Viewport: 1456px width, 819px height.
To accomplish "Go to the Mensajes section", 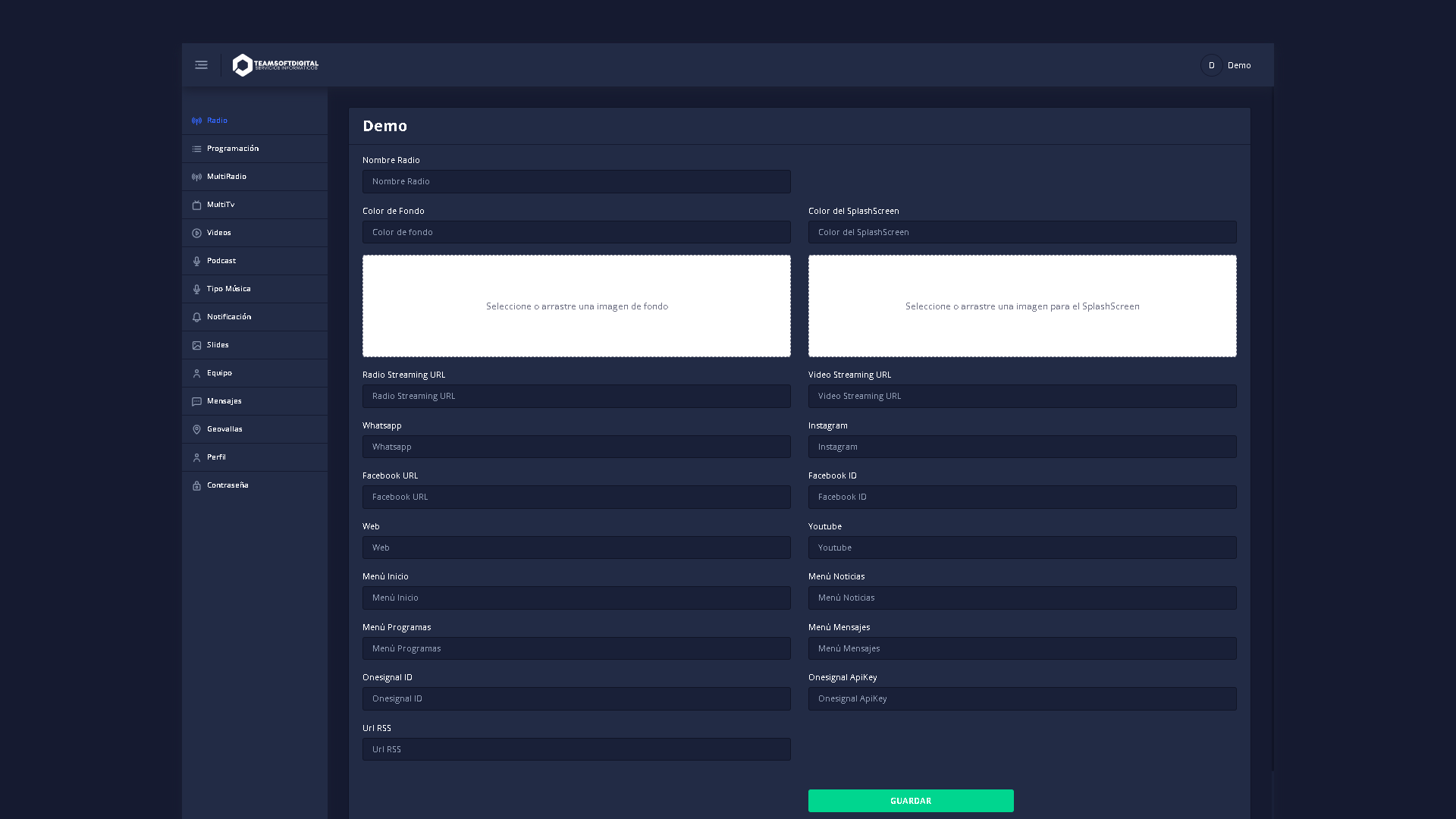I will (224, 401).
